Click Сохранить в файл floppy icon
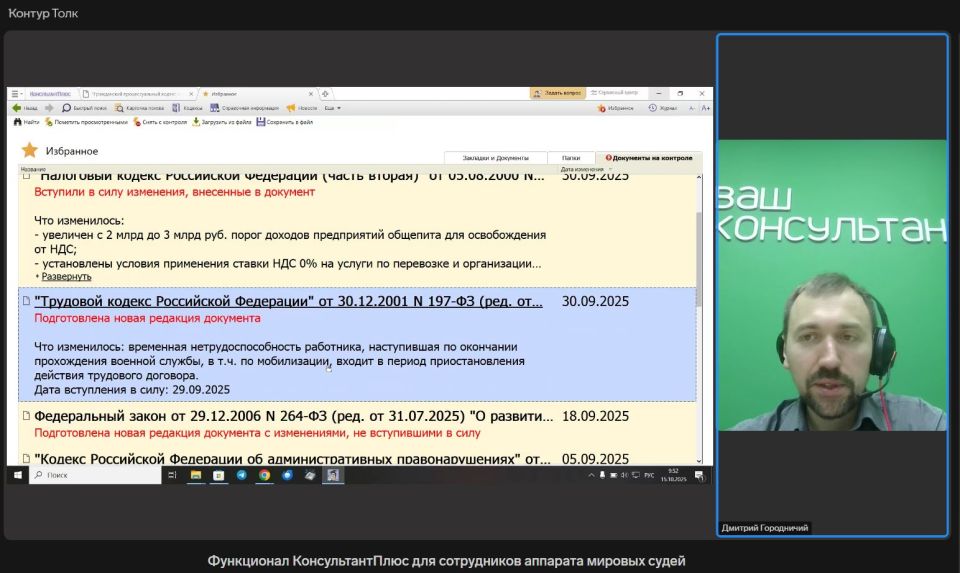The height and width of the screenshot is (573, 960). click(261, 122)
